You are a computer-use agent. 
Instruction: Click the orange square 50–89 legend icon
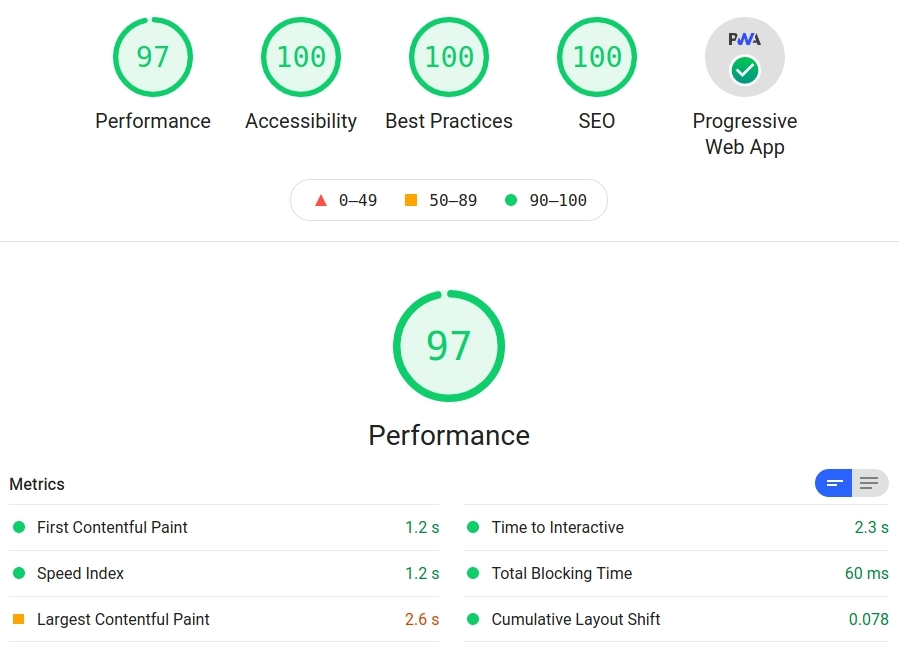click(x=411, y=200)
